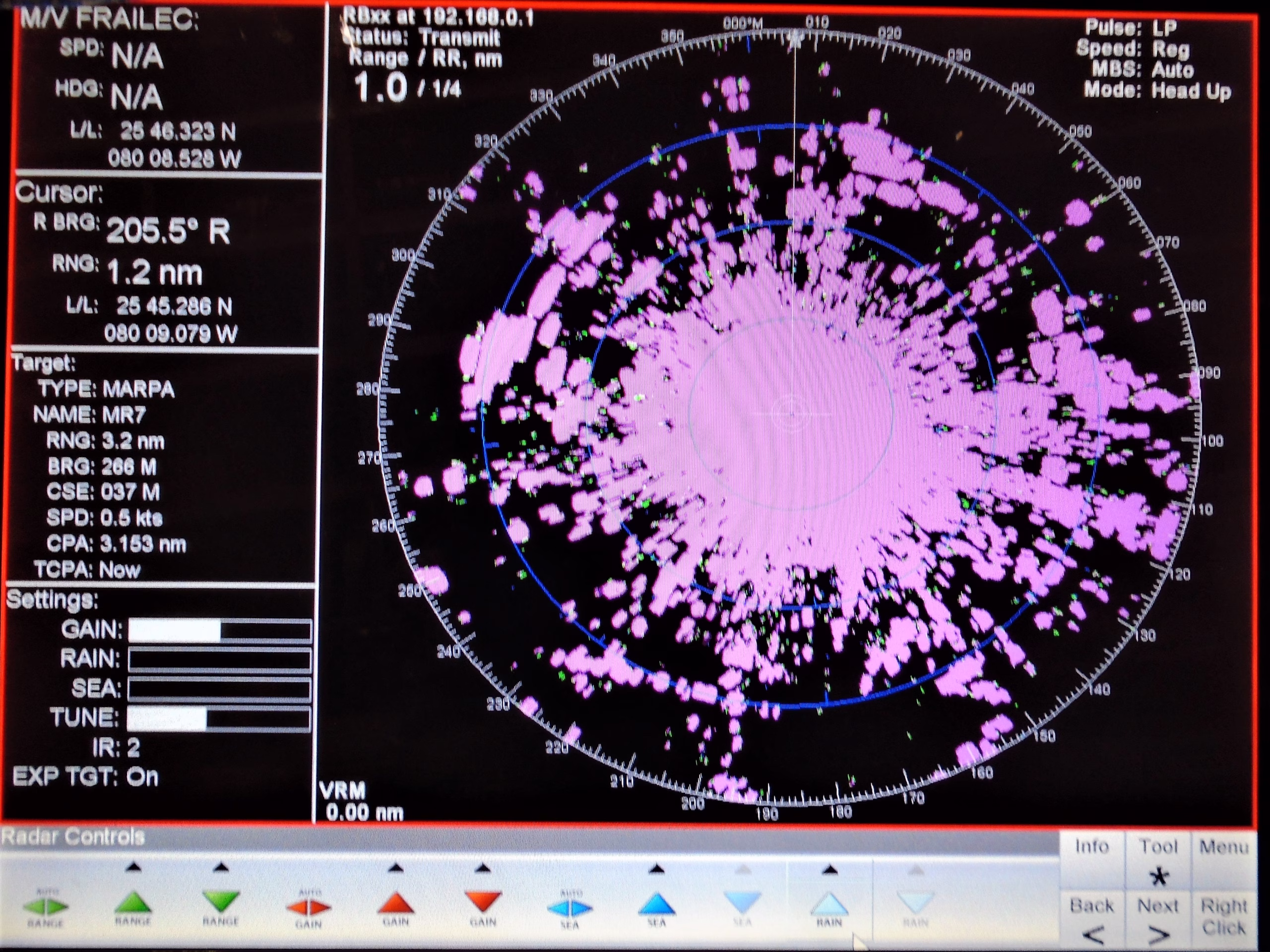1270x952 pixels.
Task: Open the Menu button
Action: click(x=1224, y=860)
